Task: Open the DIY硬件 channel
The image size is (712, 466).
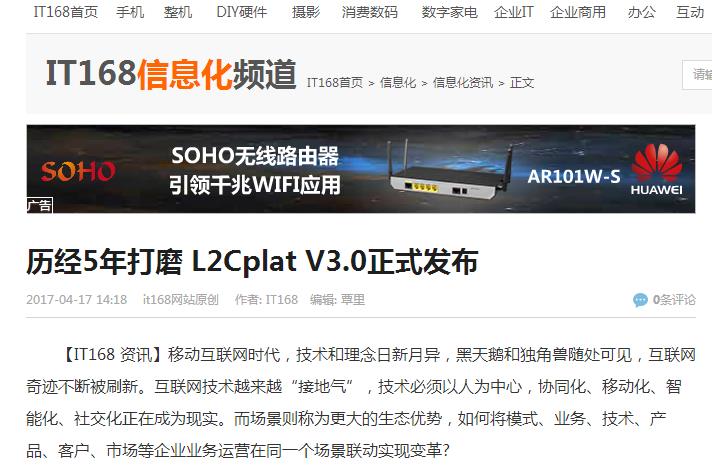Action: coord(242,12)
